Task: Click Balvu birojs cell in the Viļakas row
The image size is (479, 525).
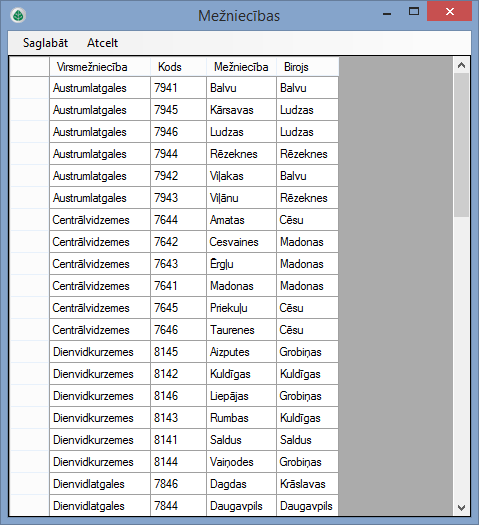Action: tap(308, 176)
